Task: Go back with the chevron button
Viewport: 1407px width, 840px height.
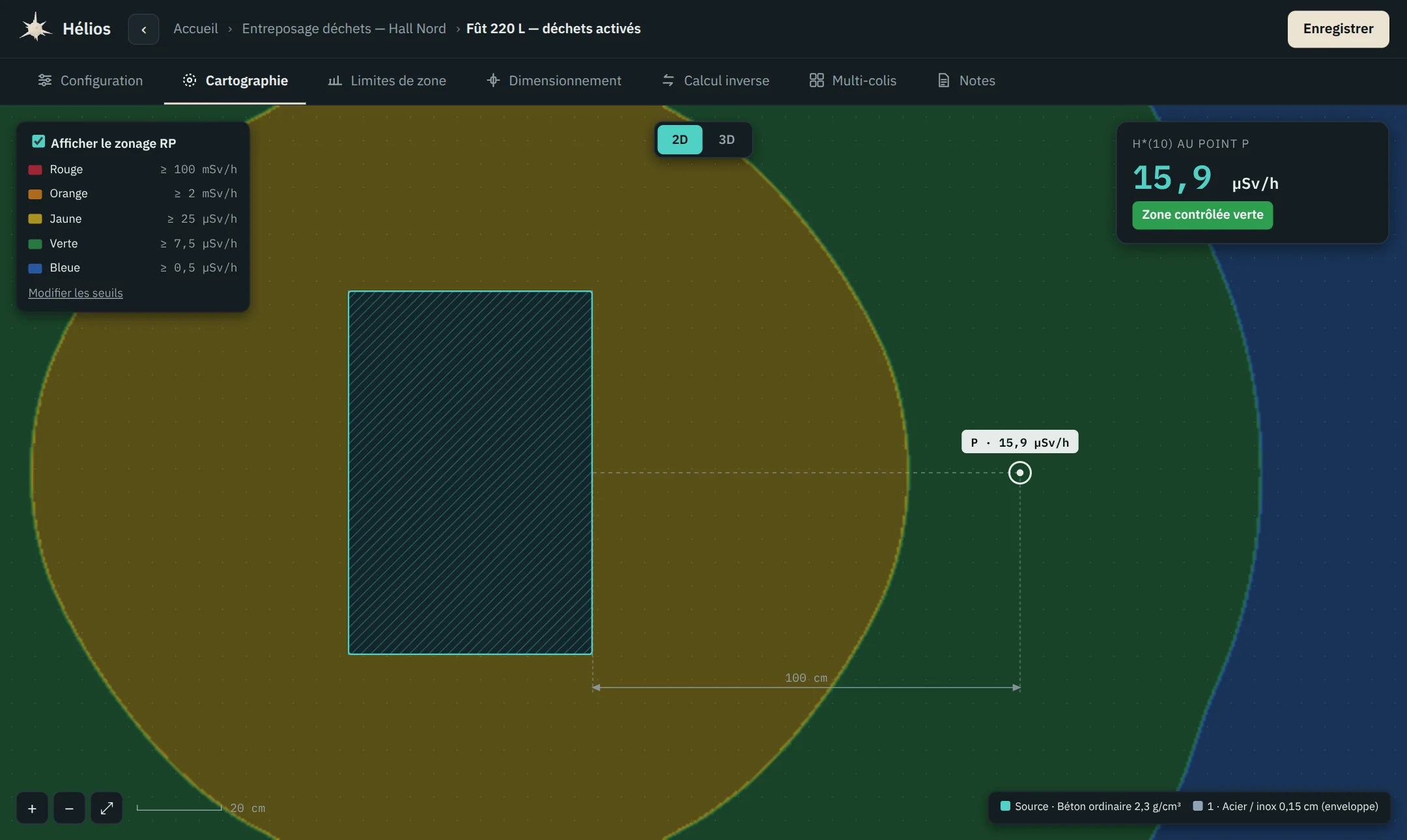Action: click(143, 29)
